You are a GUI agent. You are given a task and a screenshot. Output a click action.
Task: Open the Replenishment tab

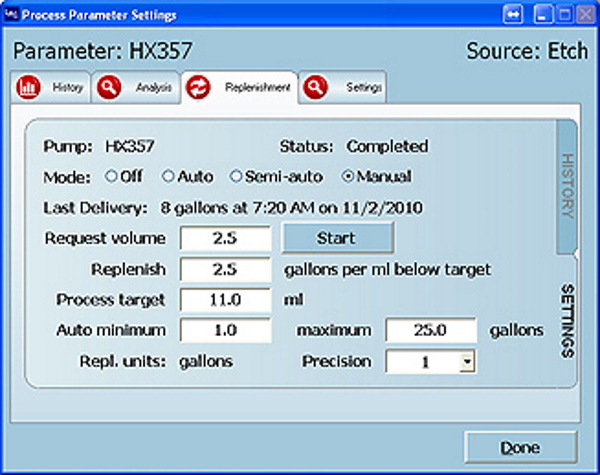[240, 87]
